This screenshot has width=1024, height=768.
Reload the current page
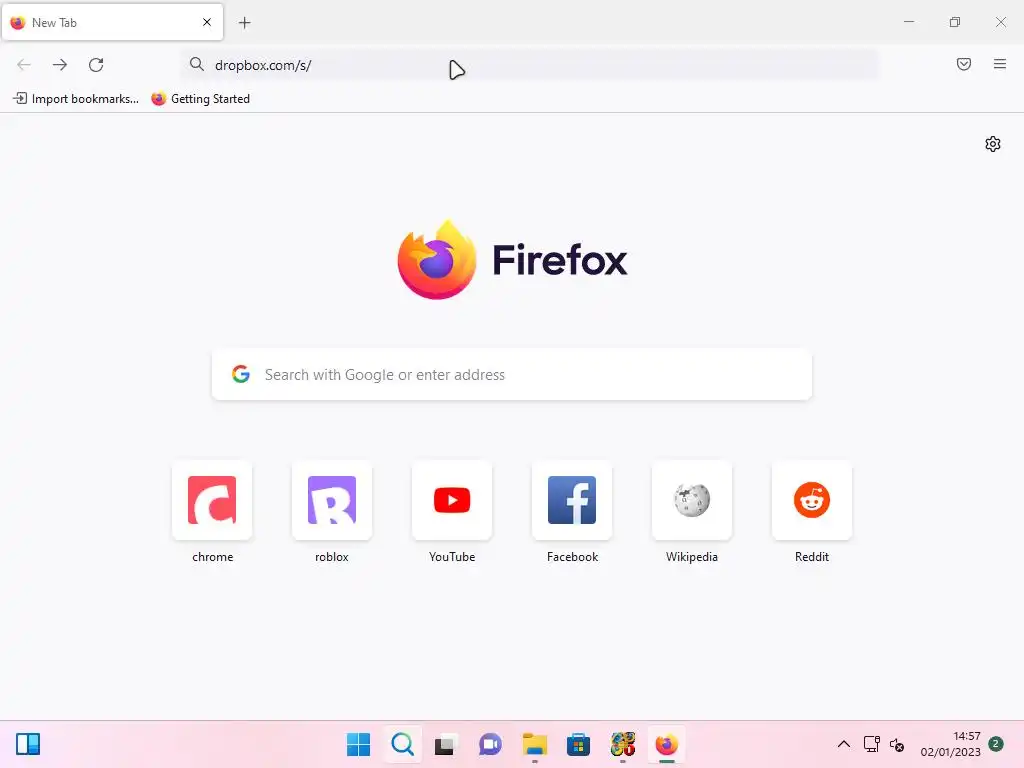(96, 65)
